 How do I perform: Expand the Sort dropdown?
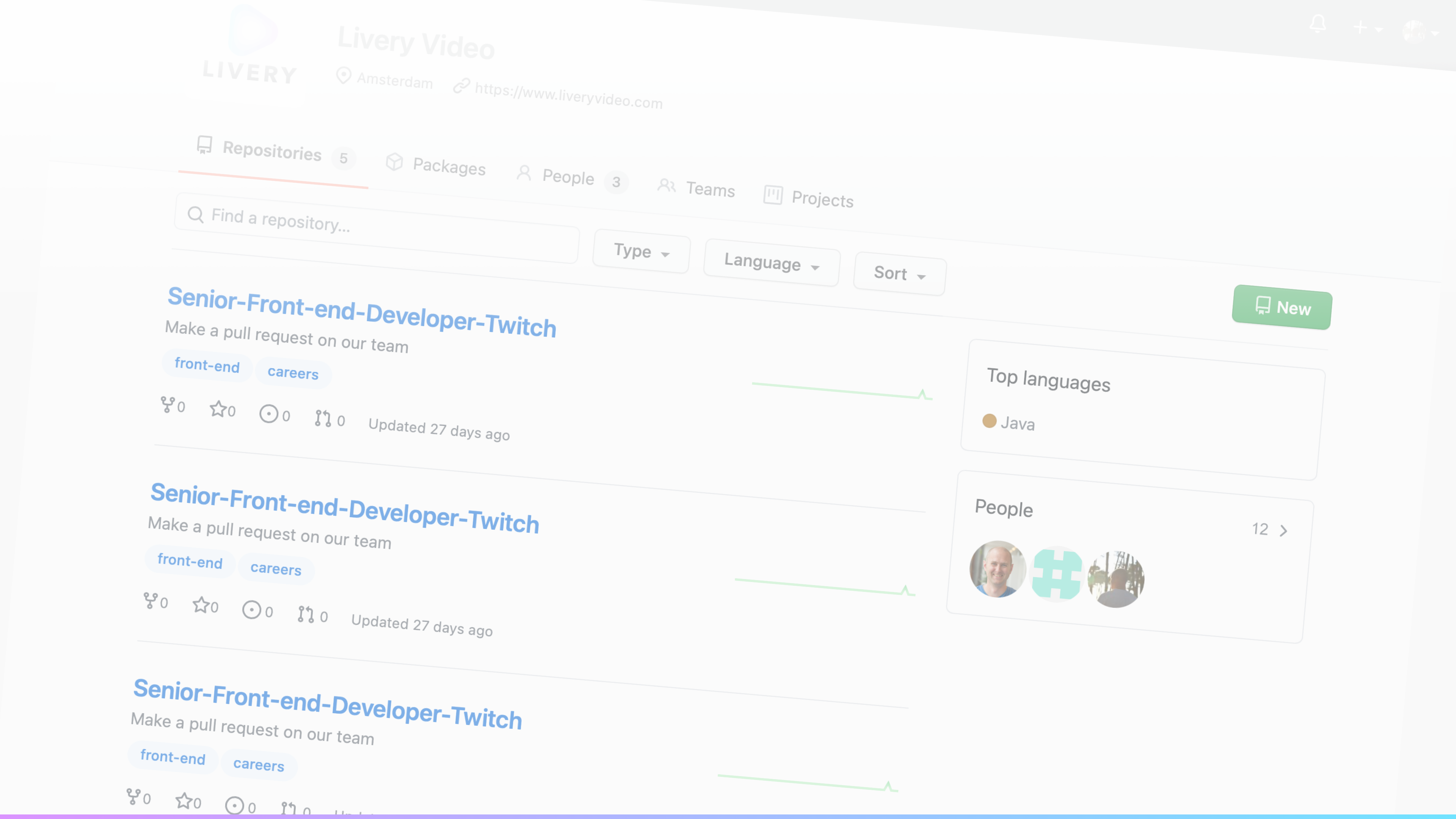[x=900, y=274]
